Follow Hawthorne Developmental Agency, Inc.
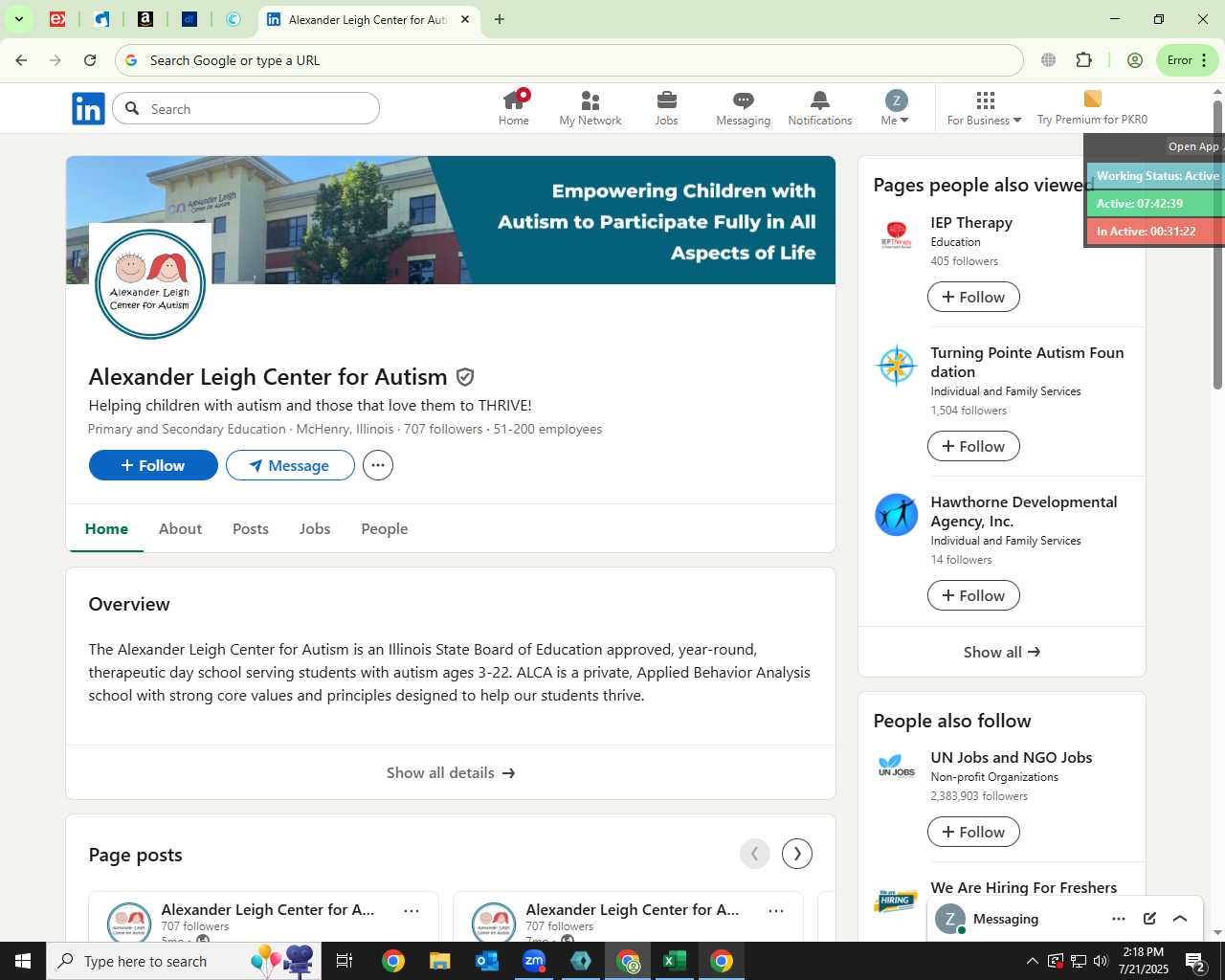This screenshot has width=1225, height=980. click(973, 595)
